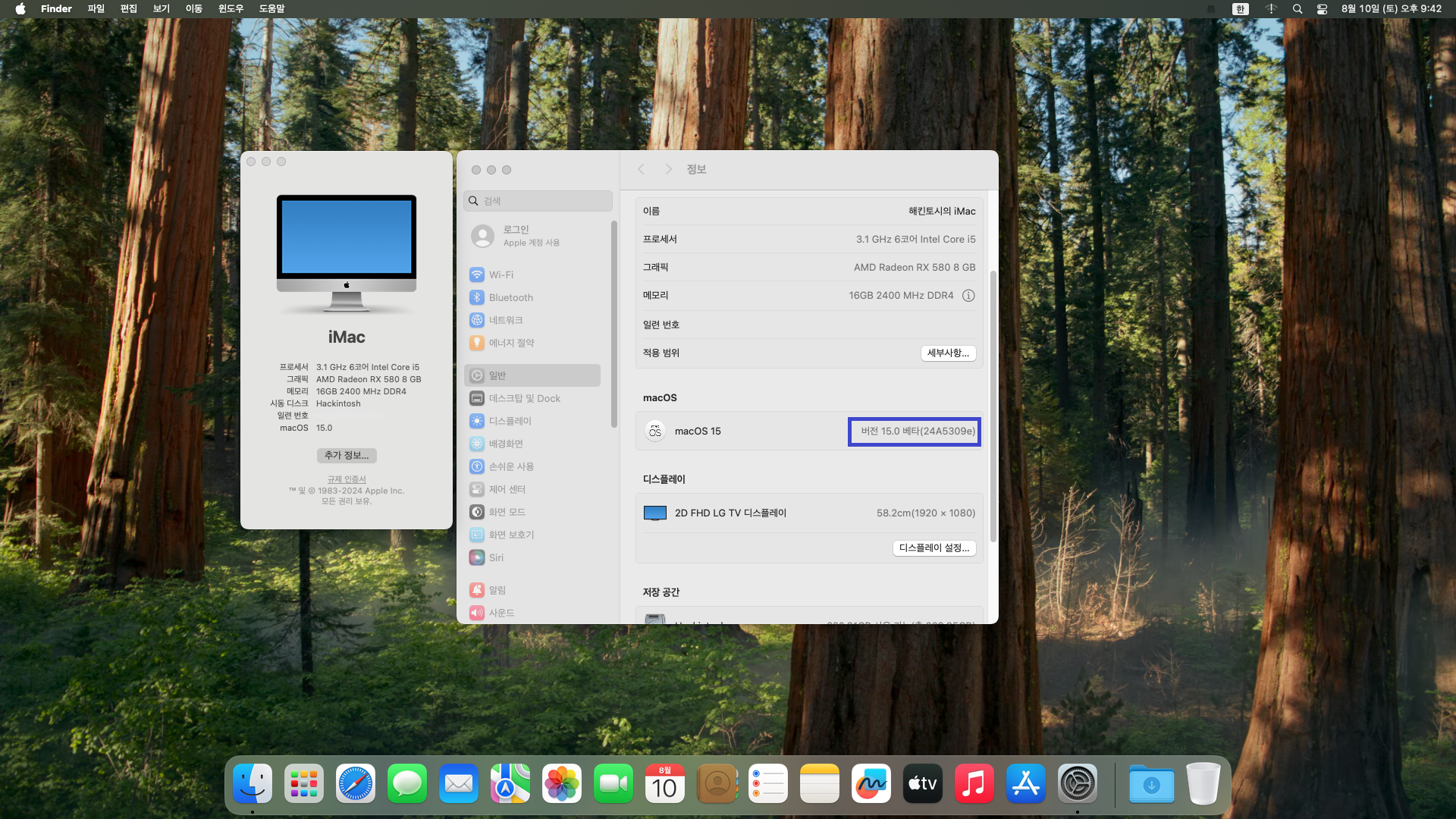
Task: Open Freeform from the Dock
Action: click(x=871, y=784)
